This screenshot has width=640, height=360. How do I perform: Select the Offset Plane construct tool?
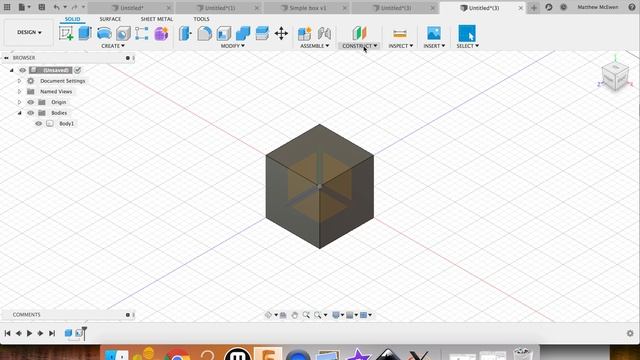click(360, 33)
